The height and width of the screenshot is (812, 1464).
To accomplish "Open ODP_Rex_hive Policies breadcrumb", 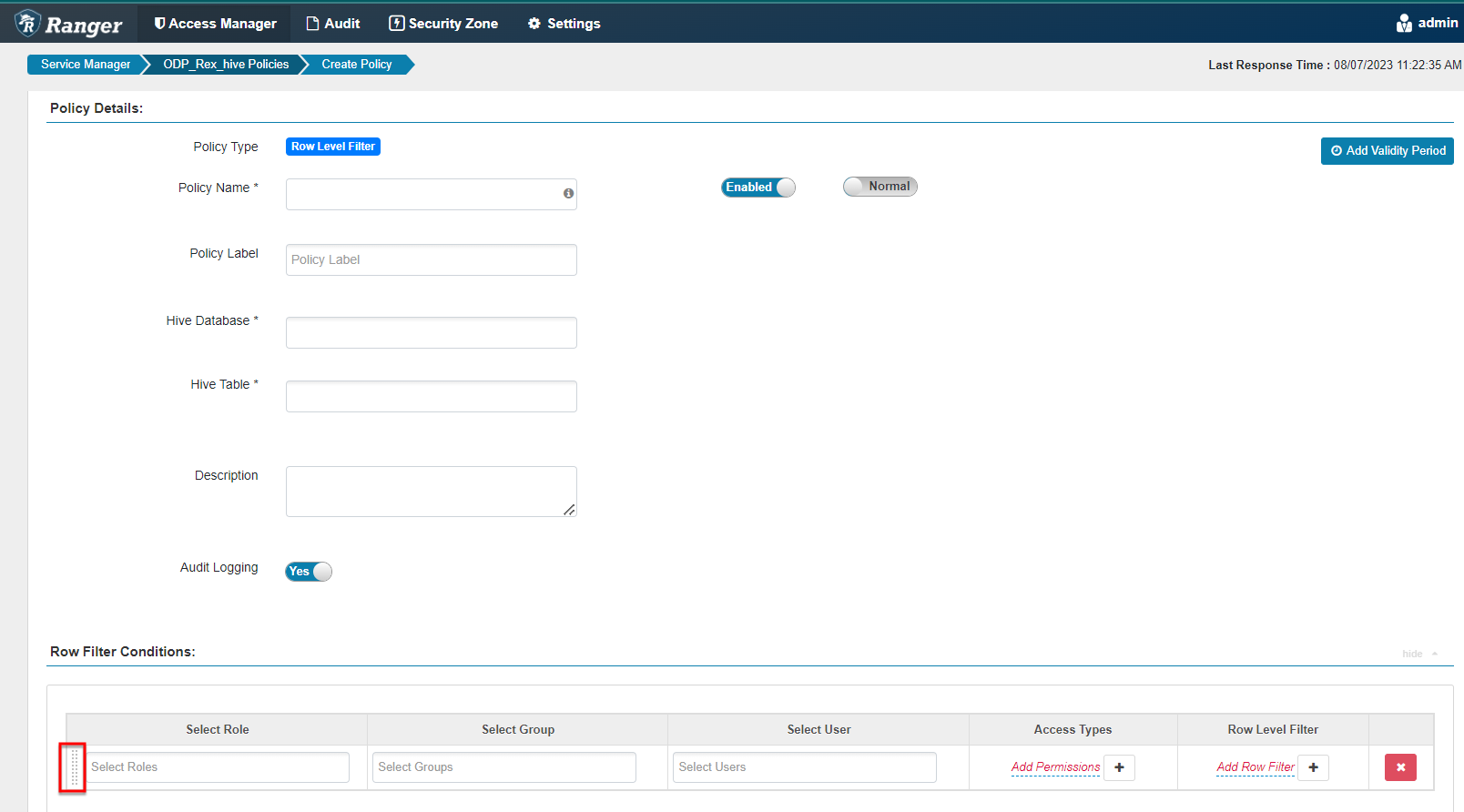I will pyautogui.click(x=226, y=65).
